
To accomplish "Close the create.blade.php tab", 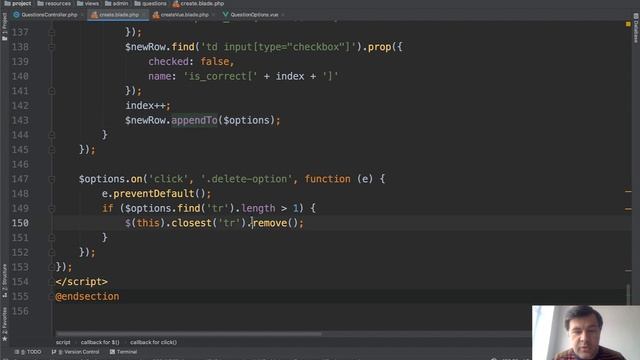I will (x=144, y=15).
